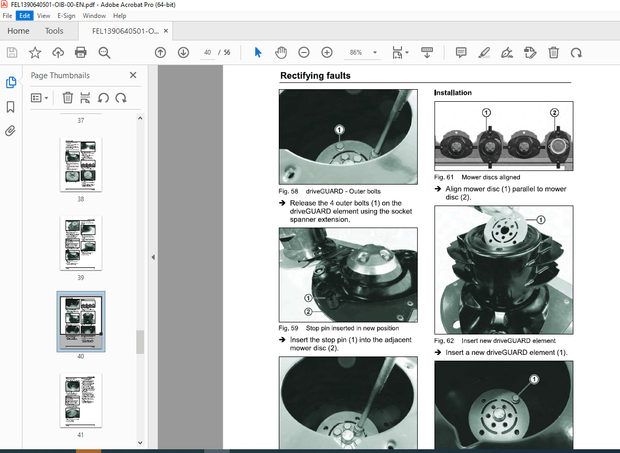
Task: Switch to Tools tab
Action: click(x=54, y=31)
